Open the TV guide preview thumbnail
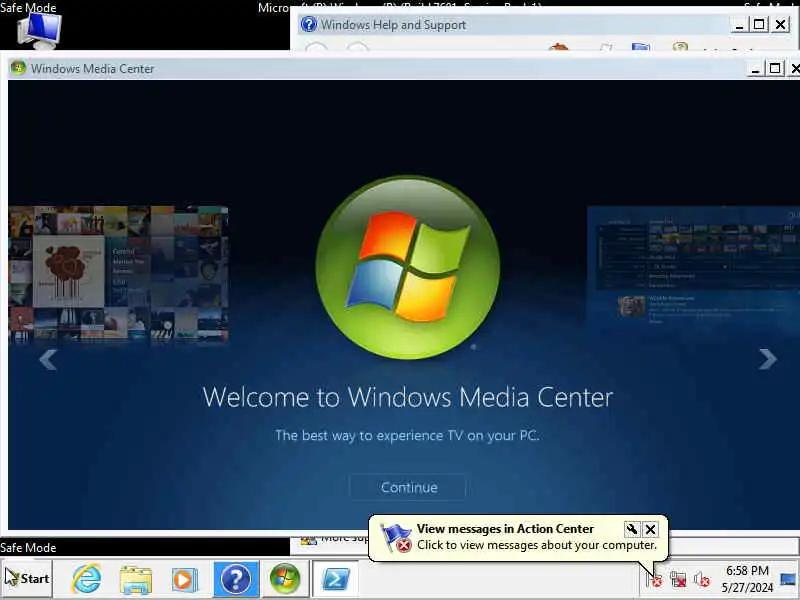Screen dimensions: 800x600 click(x=693, y=265)
